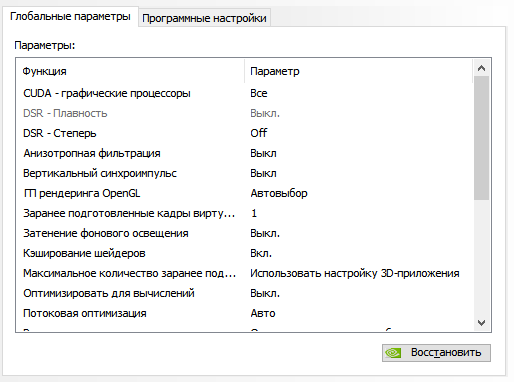Select the Глобальные параметры tab
The height and width of the screenshot is (382, 514).
[70, 16]
